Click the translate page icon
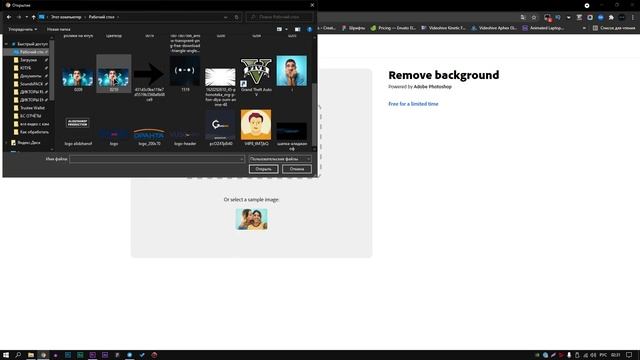The image size is (640, 360). (523, 18)
